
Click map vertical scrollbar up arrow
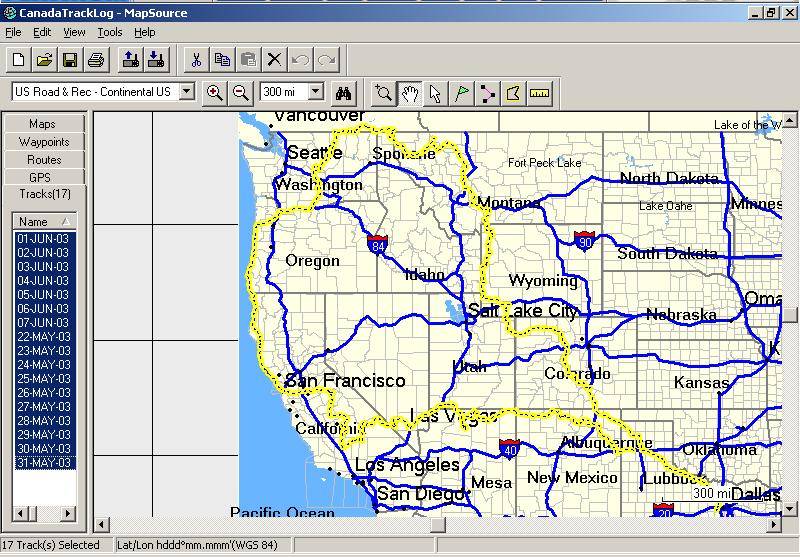coord(789,120)
